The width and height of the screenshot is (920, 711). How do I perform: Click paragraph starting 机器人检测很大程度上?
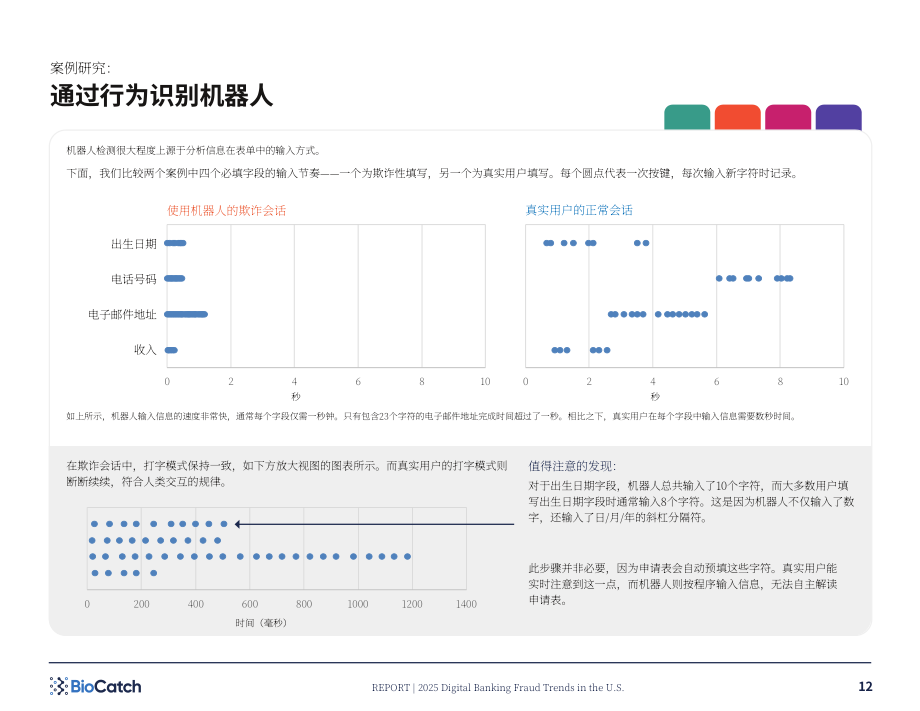[x=194, y=151]
